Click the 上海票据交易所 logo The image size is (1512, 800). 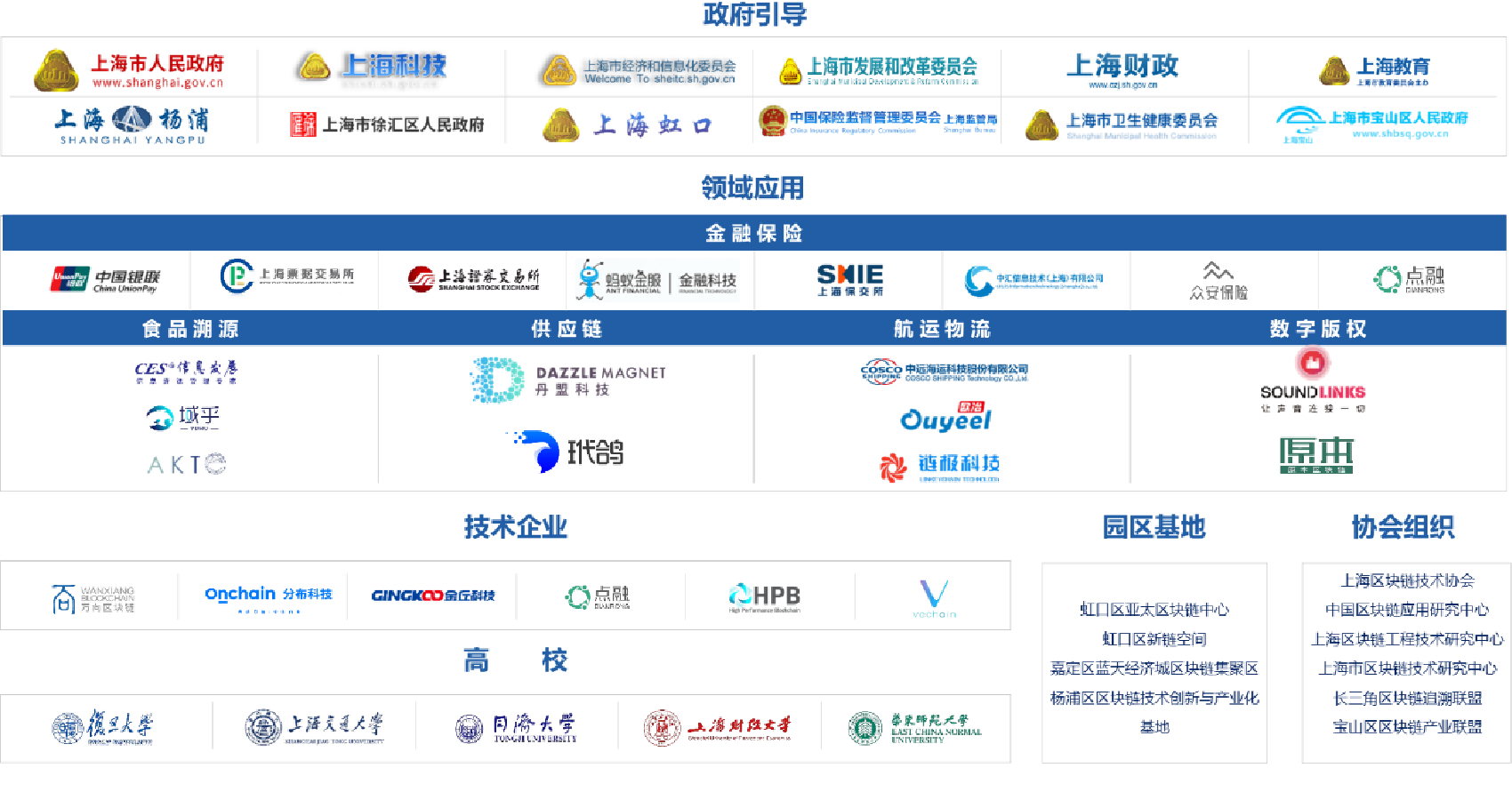[286, 276]
